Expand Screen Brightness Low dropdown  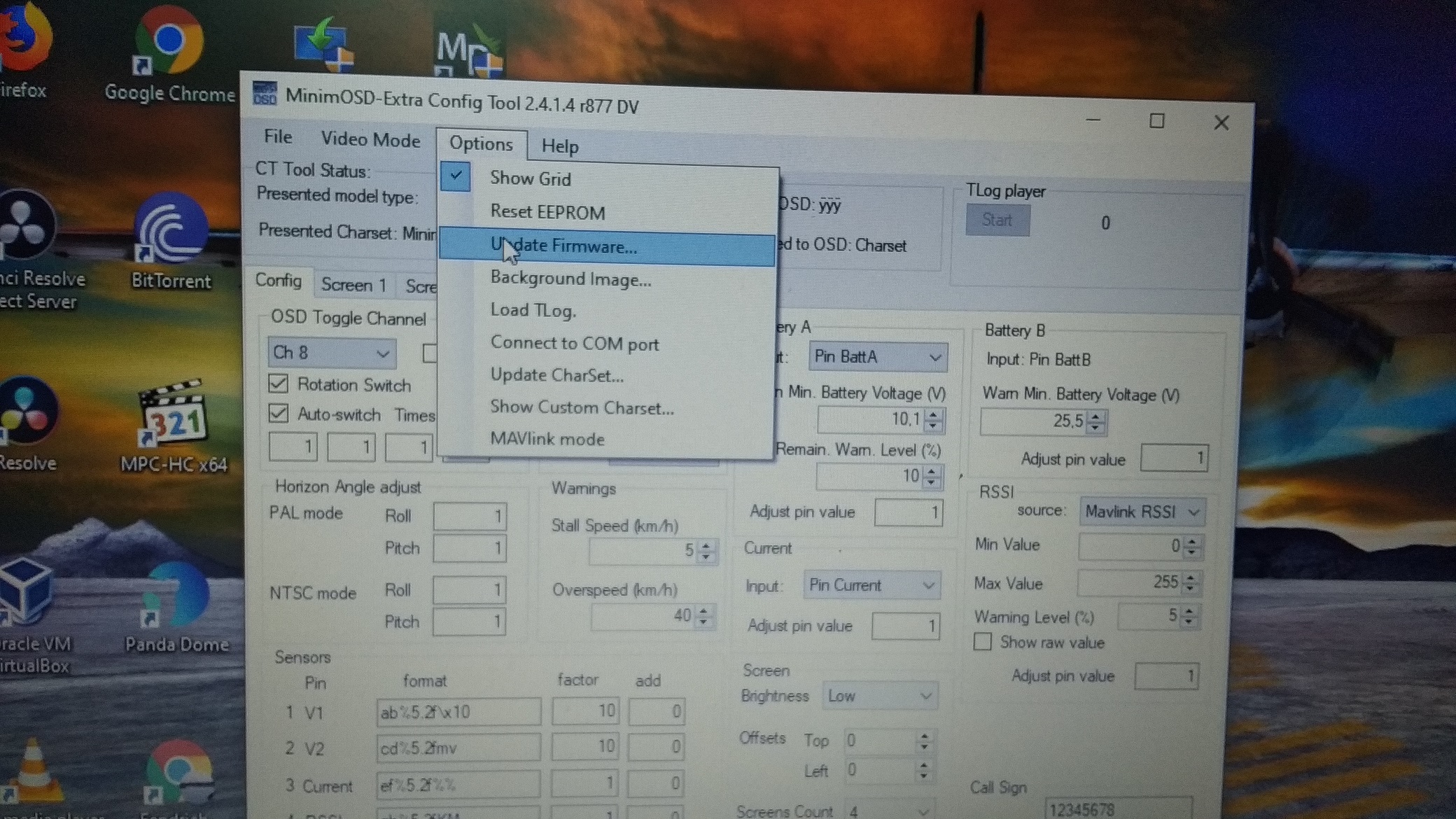pos(925,696)
